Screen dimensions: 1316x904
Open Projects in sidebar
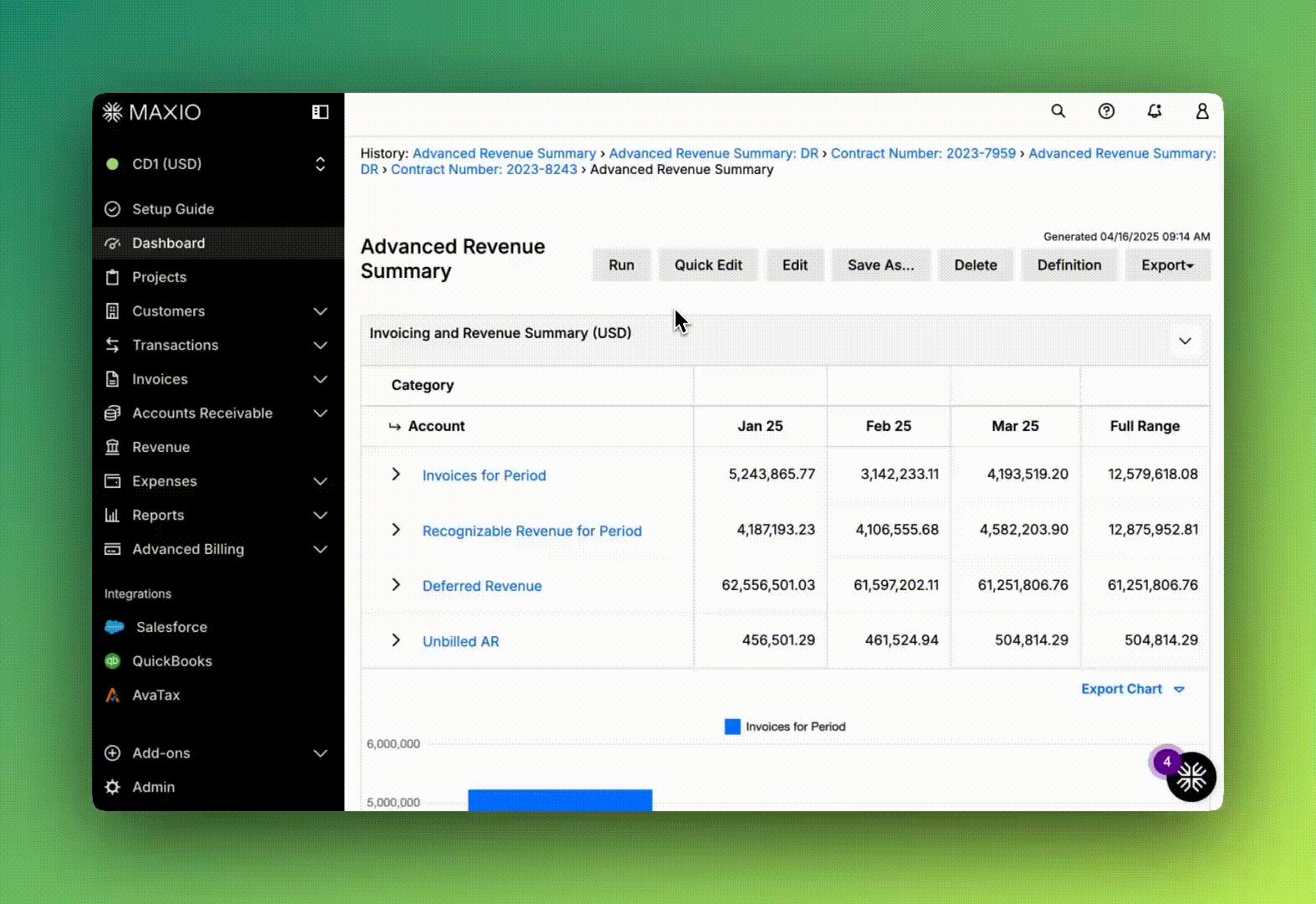click(218, 277)
